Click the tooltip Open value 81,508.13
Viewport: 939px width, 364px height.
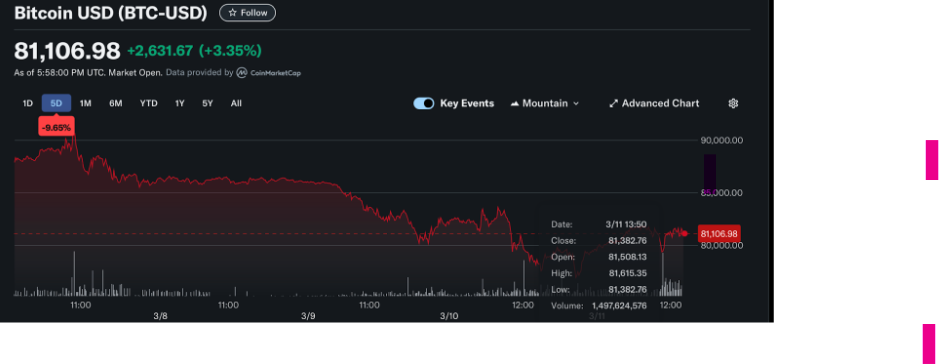click(x=627, y=257)
